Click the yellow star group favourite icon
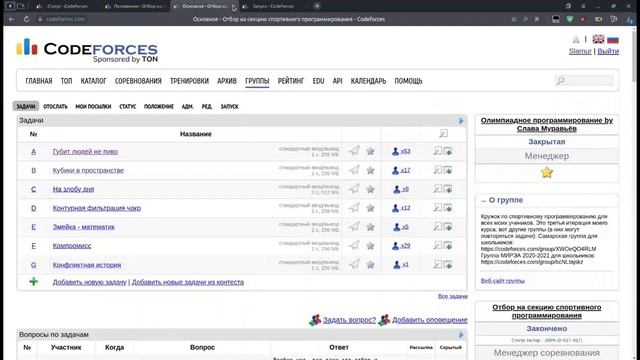The height and width of the screenshot is (360, 640). click(547, 173)
